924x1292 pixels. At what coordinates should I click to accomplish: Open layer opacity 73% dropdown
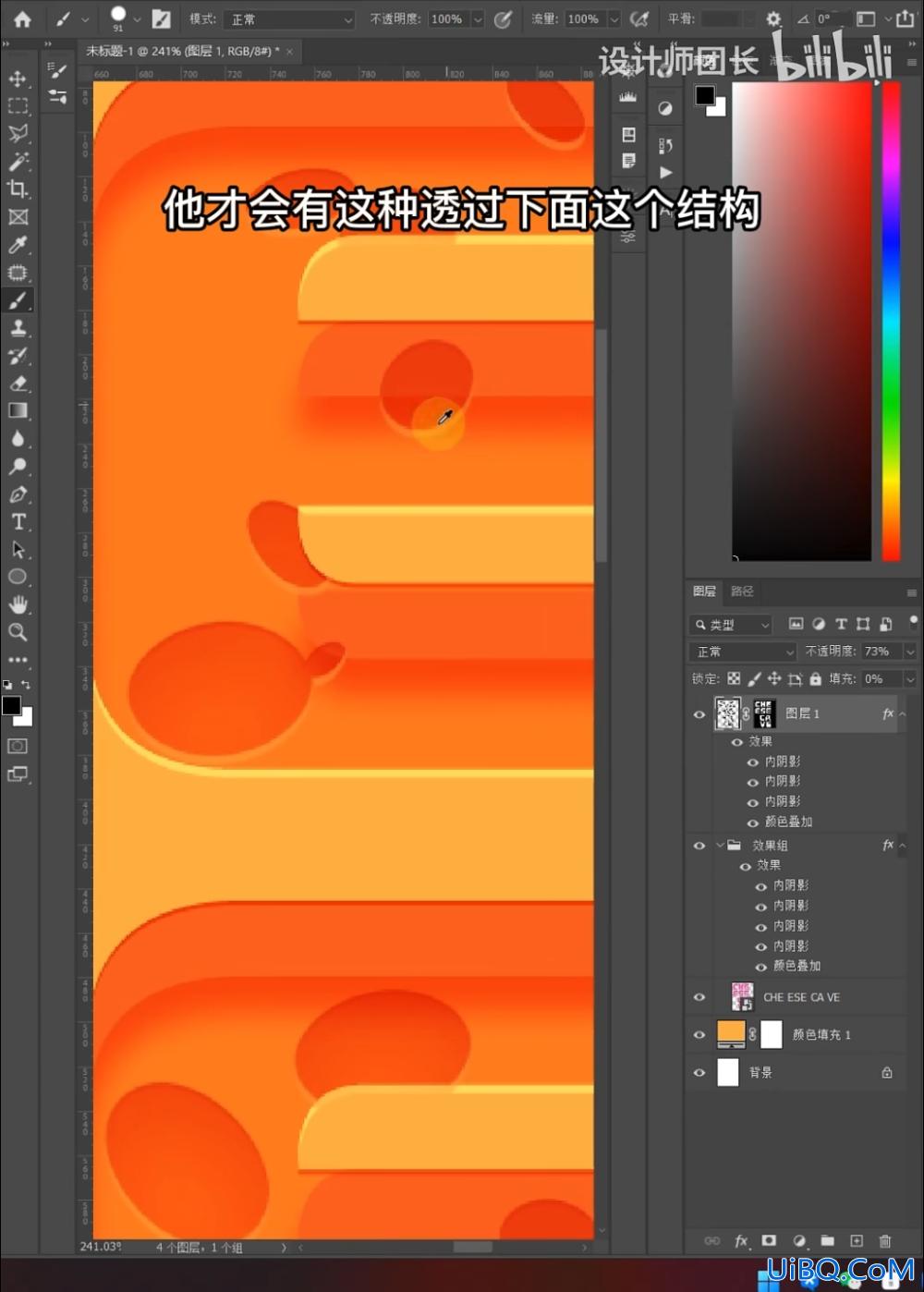910,652
